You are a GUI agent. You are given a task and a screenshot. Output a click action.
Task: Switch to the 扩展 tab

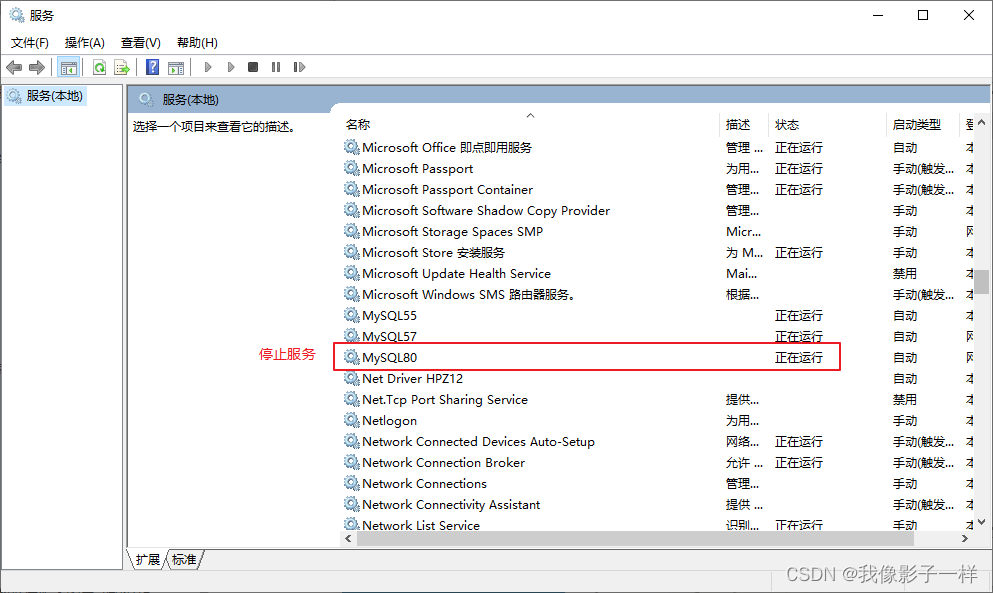(148, 559)
